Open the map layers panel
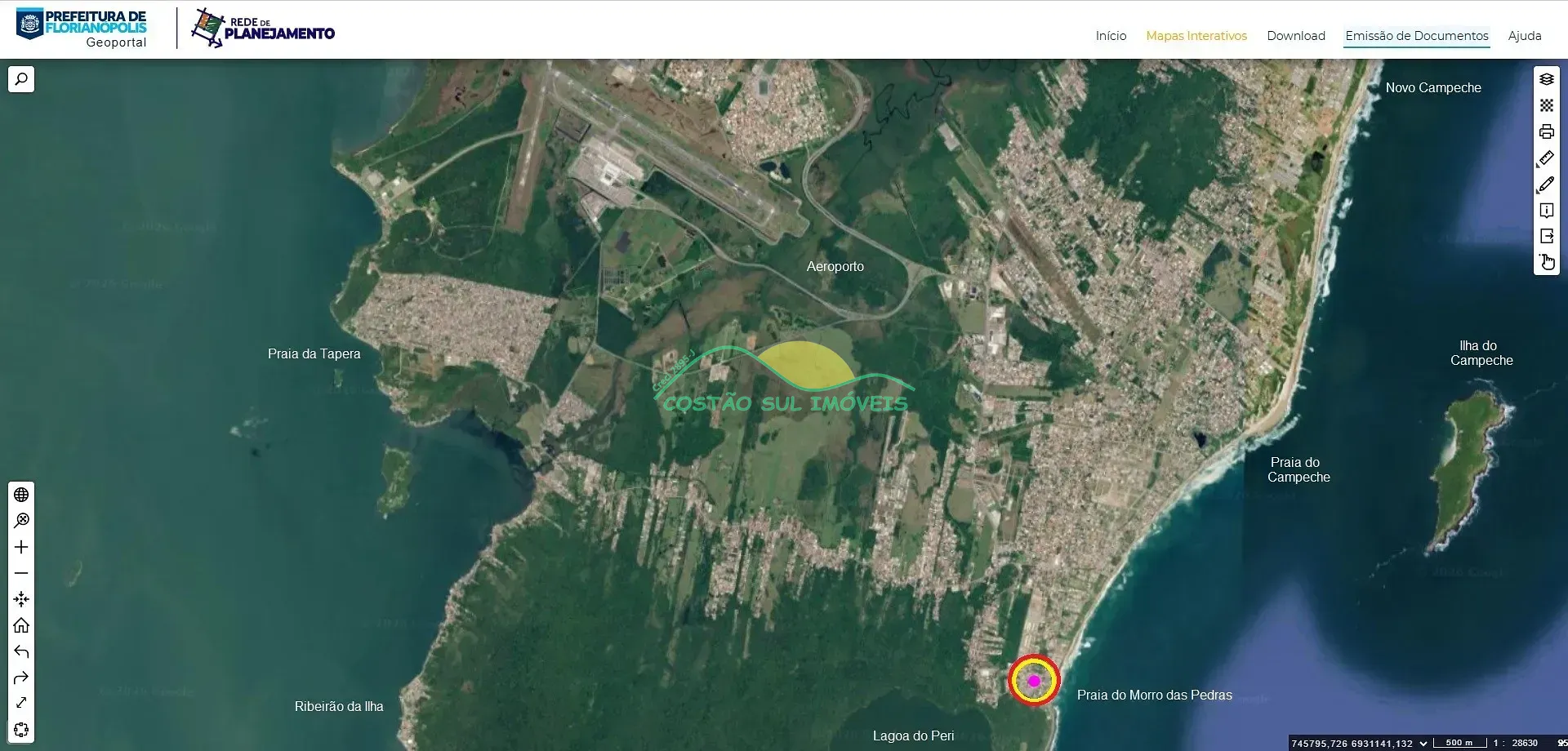 1547,79
